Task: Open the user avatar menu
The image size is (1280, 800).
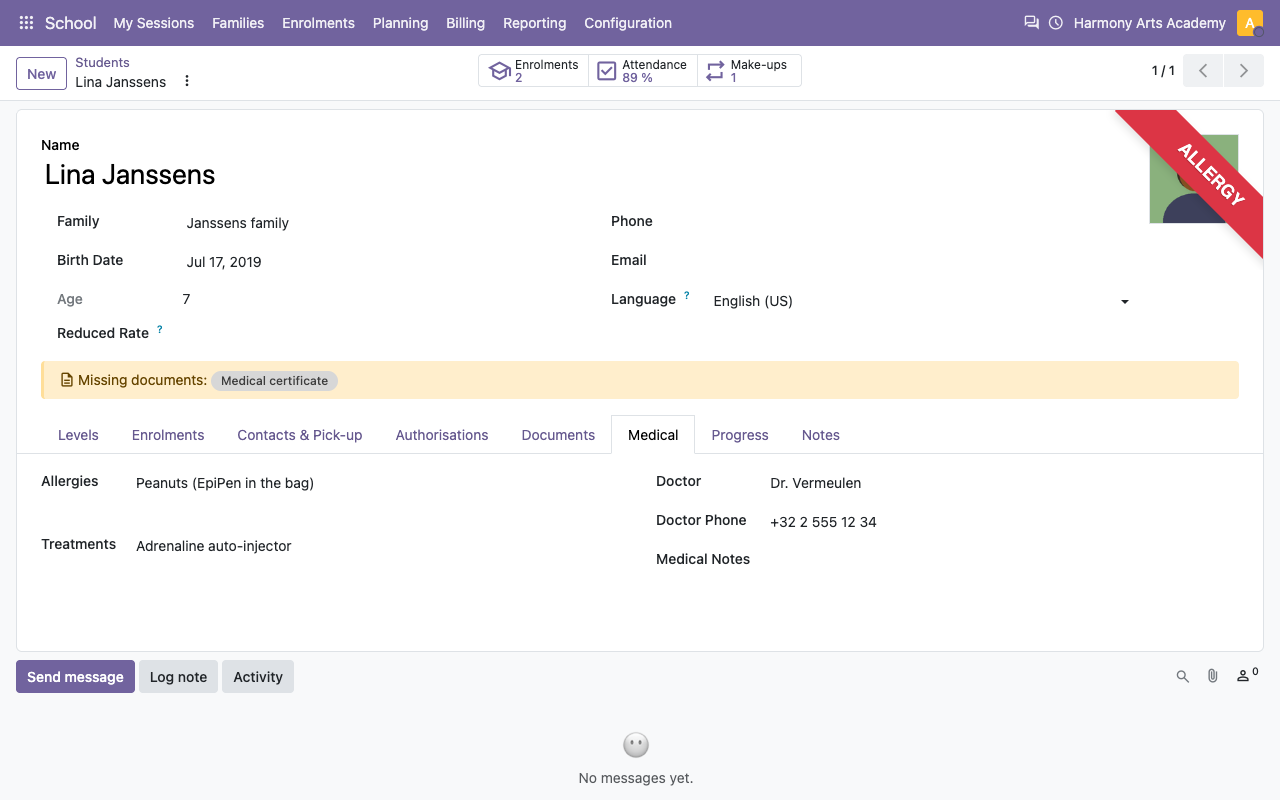Action: [1250, 22]
